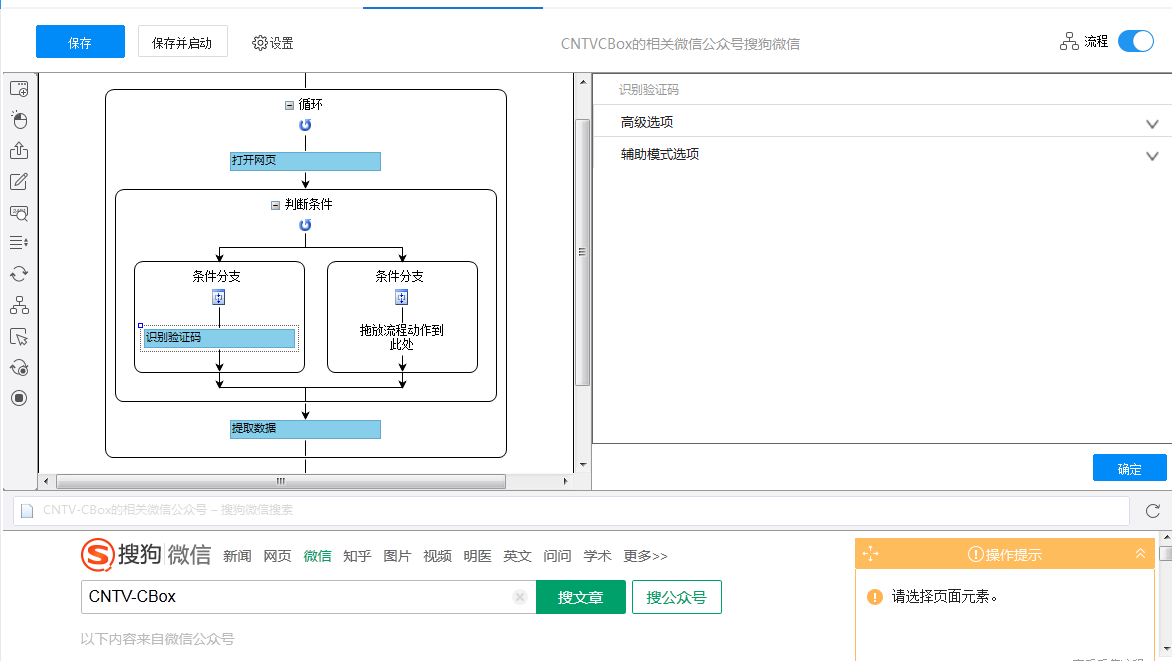Open the 明医 tab in Sogou

coord(477,556)
